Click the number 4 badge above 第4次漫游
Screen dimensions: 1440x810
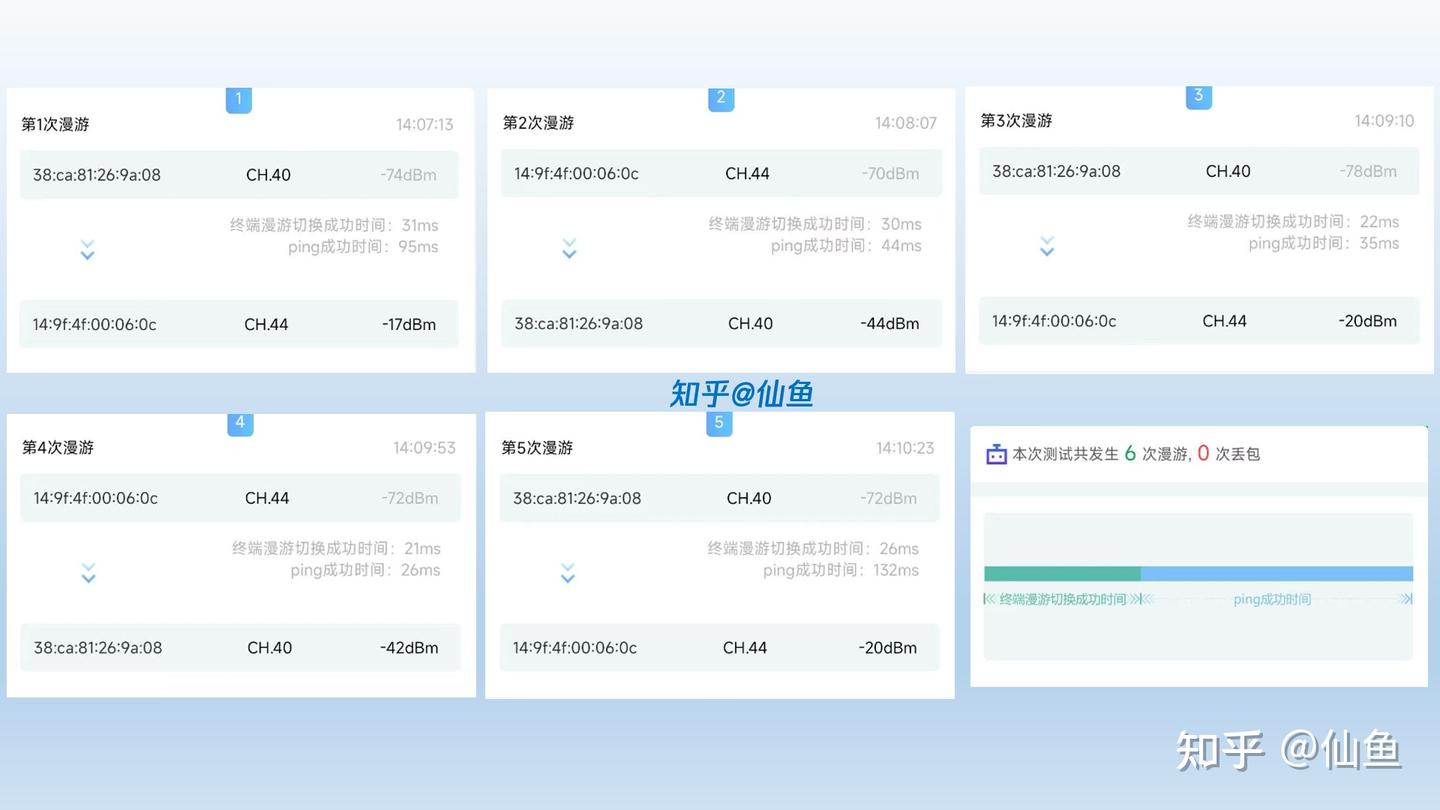(x=240, y=422)
